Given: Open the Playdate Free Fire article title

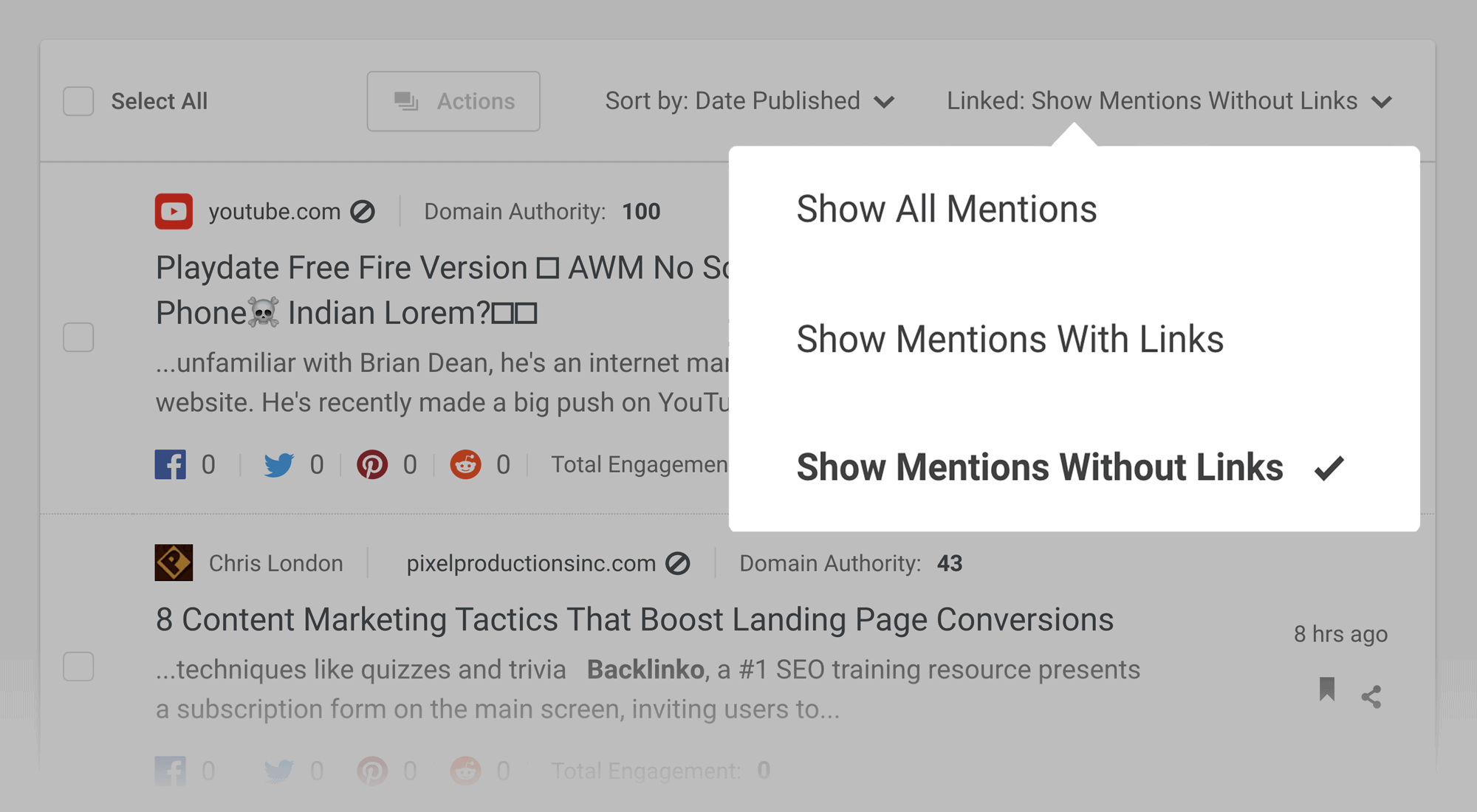Looking at the screenshot, I should 369,267.
